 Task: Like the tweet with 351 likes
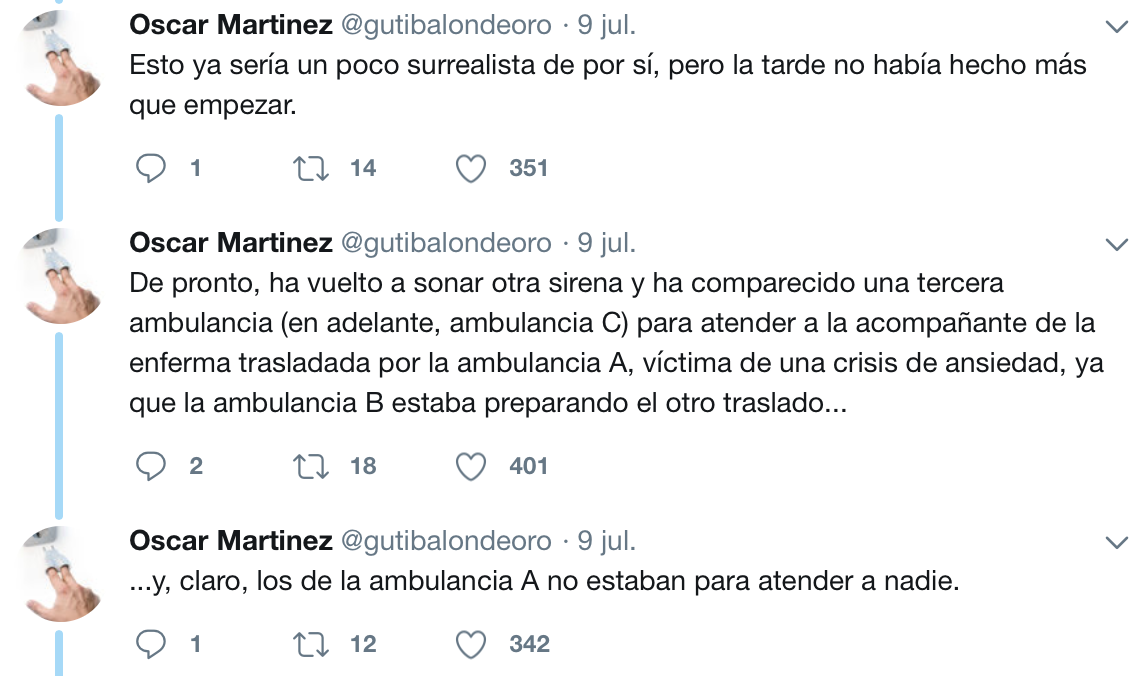(471, 168)
